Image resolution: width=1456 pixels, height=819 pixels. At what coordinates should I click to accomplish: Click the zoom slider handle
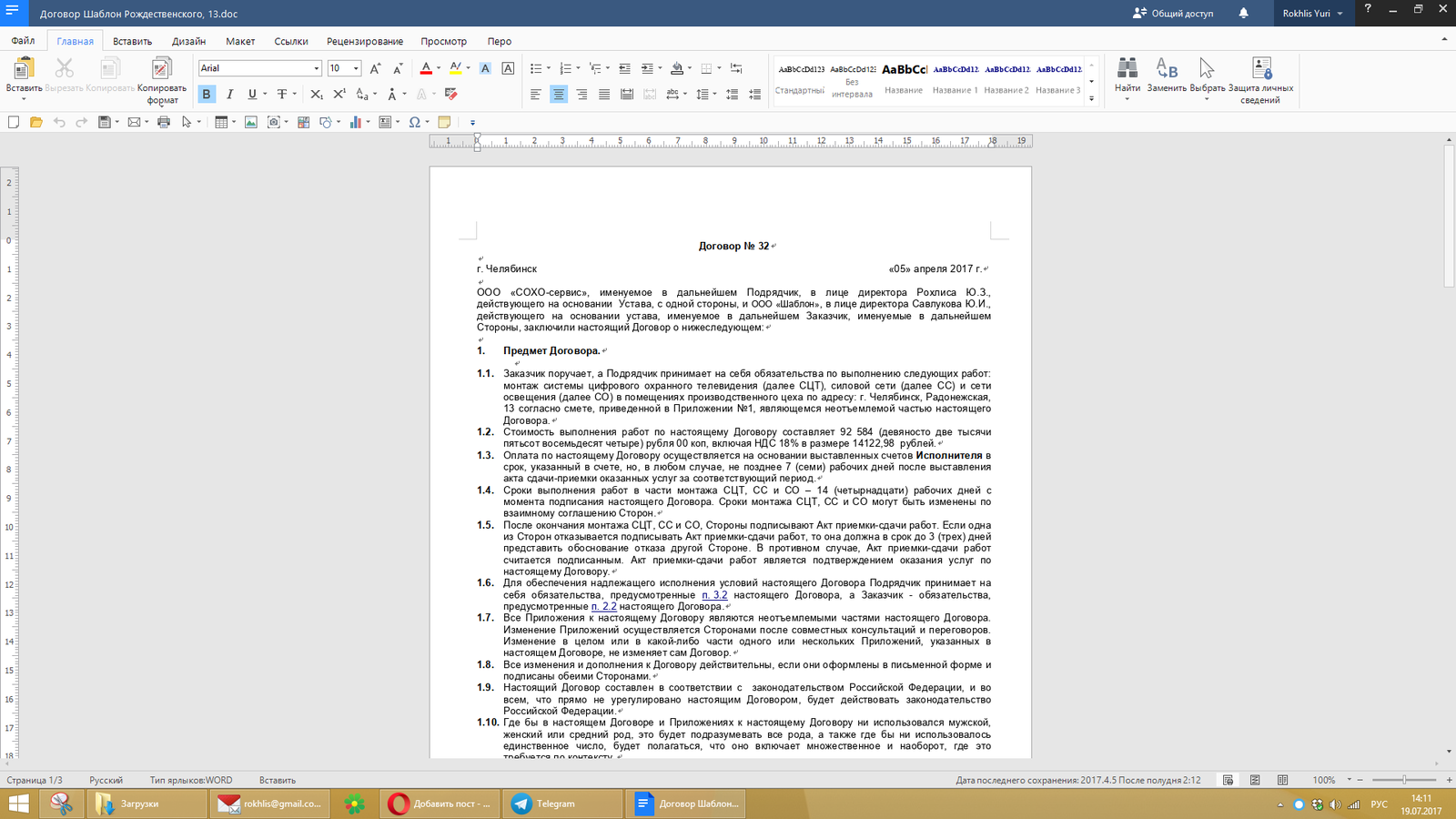pyautogui.click(x=1404, y=780)
